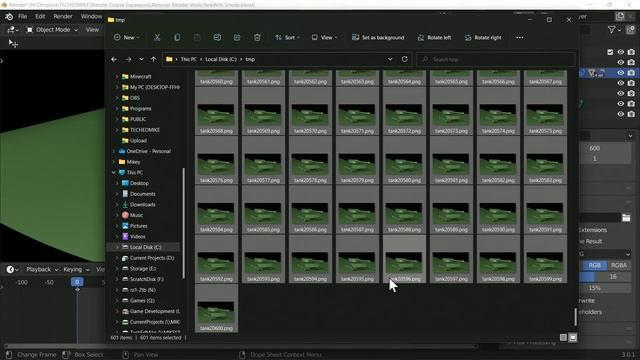
Task: Click the frame 0 playhead marker in timeline
Action: [77, 282]
